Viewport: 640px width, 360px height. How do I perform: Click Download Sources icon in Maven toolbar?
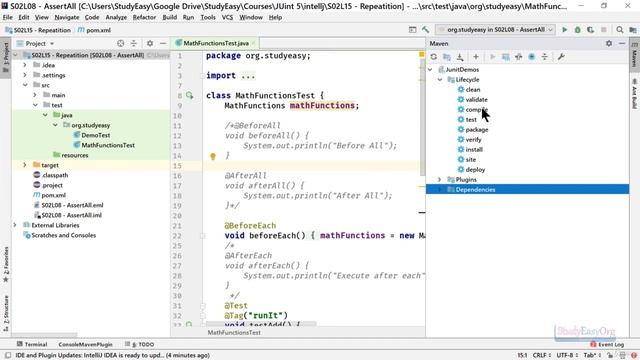point(460,57)
